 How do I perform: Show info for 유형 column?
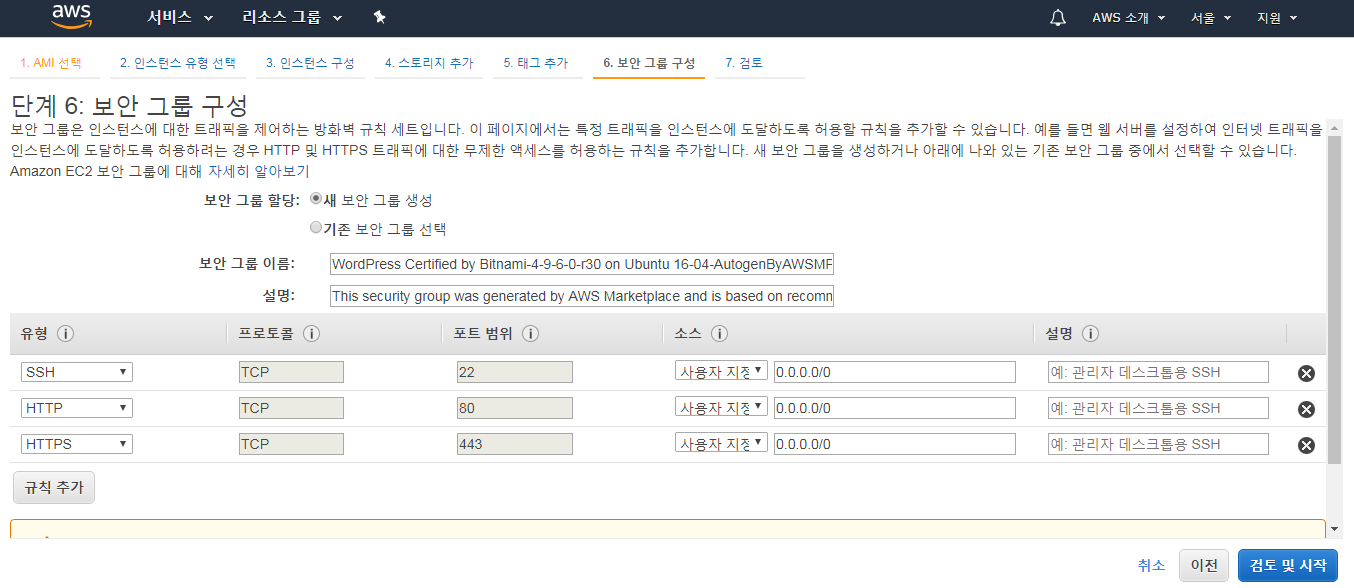click(66, 334)
